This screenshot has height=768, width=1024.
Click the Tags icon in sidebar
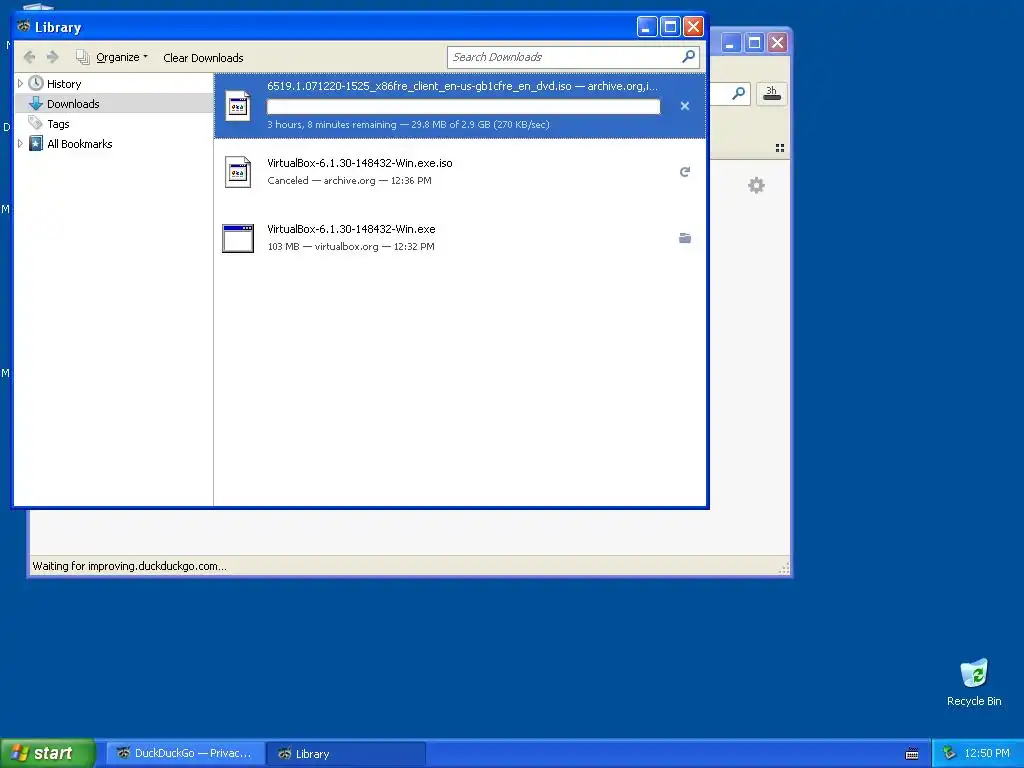pos(35,123)
